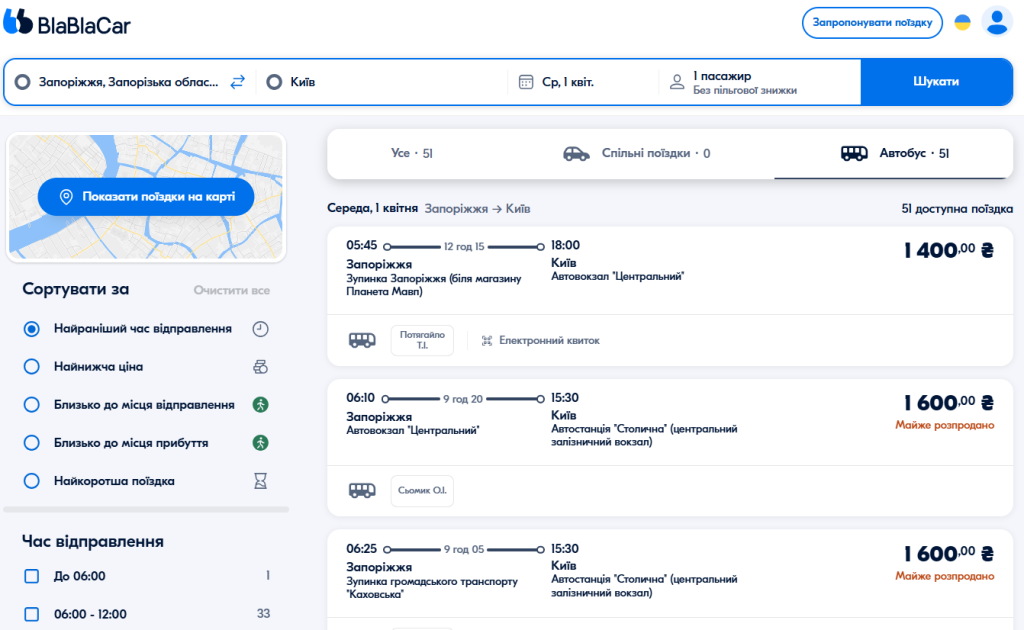The width and height of the screenshot is (1024, 630).
Task: Click the BlaBlaCar logo
Action: (67, 24)
